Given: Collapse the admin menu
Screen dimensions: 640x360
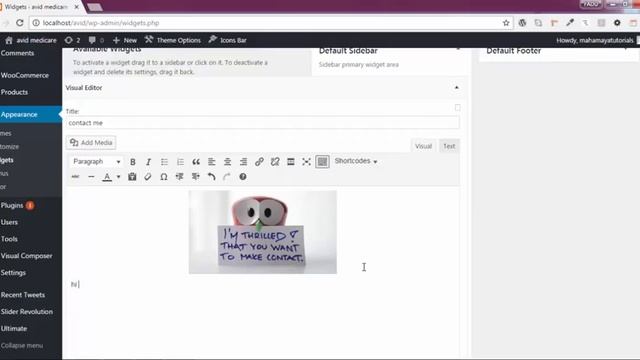Looking at the screenshot, I should coord(22,346).
